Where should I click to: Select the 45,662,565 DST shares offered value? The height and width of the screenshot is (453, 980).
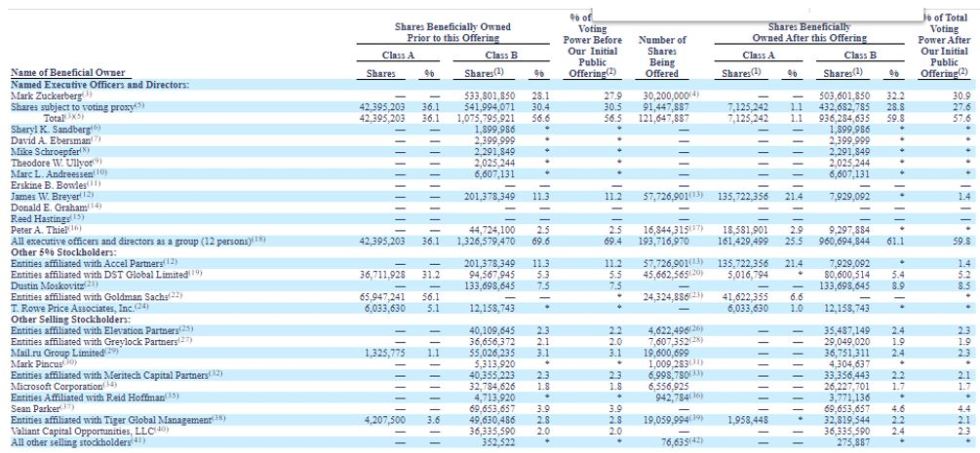click(666, 274)
